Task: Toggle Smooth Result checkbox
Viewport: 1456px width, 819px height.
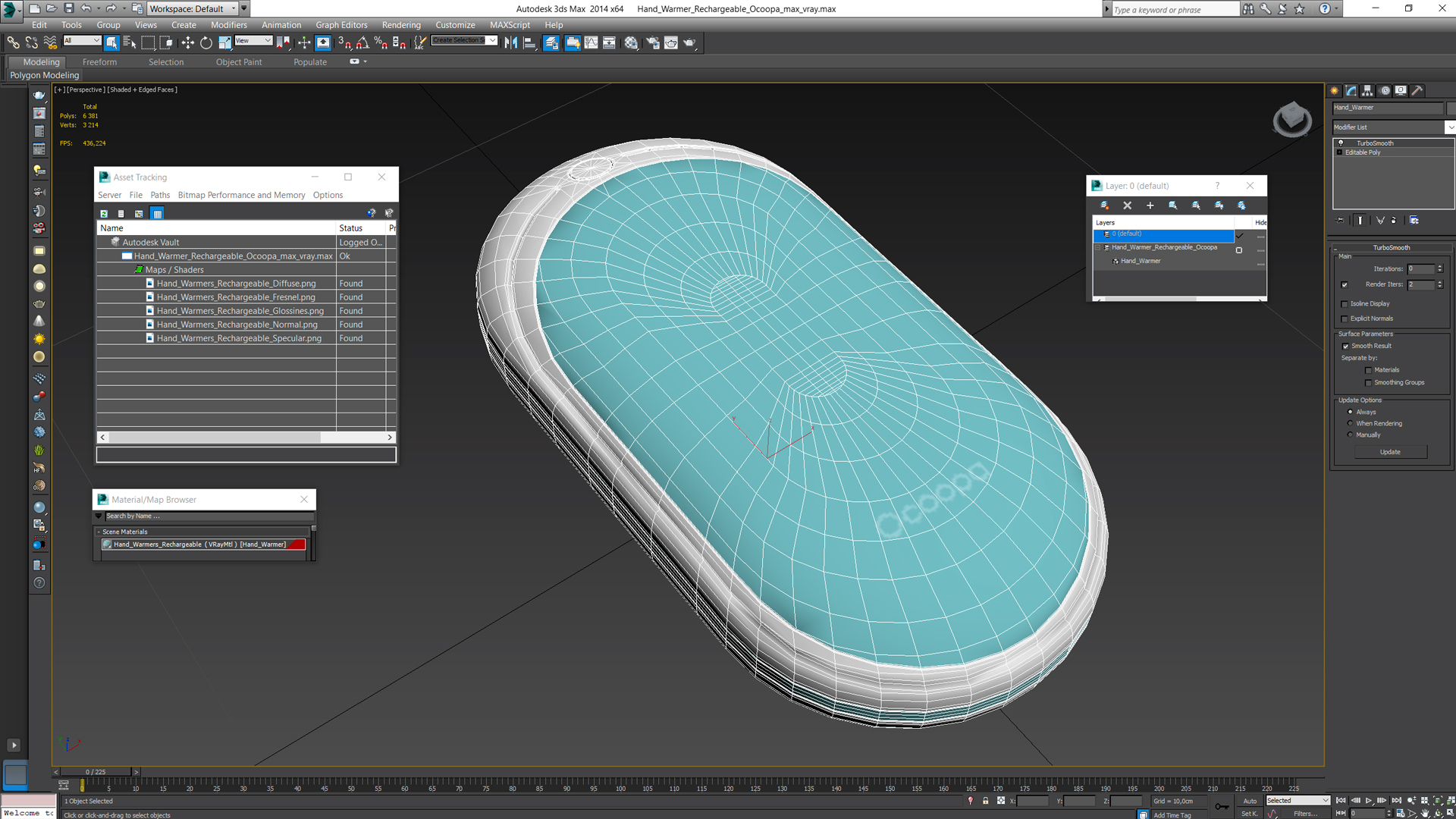Action: point(1345,347)
